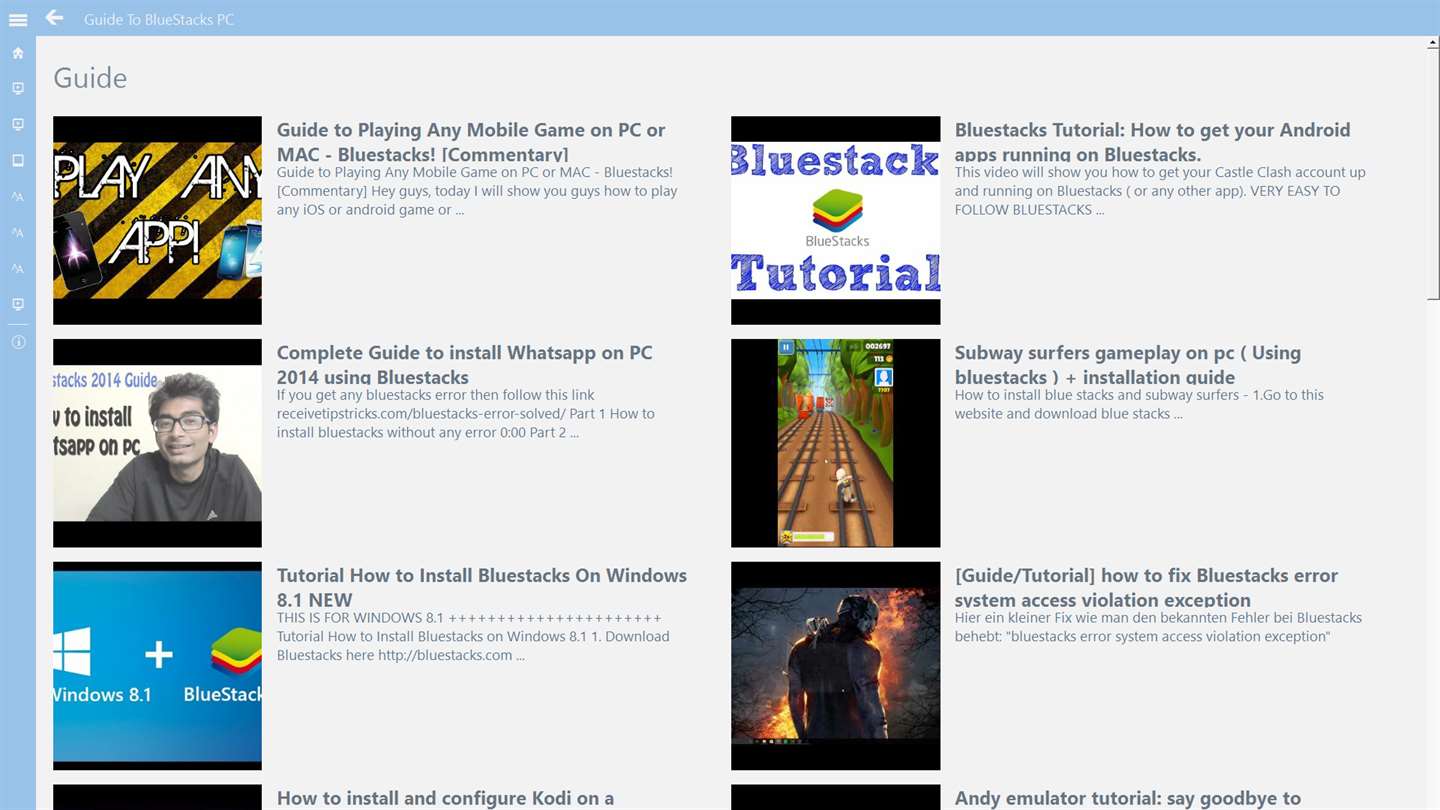This screenshot has width=1440, height=810.
Task: Open the Home icon in the sidebar
Action: click(x=18, y=53)
